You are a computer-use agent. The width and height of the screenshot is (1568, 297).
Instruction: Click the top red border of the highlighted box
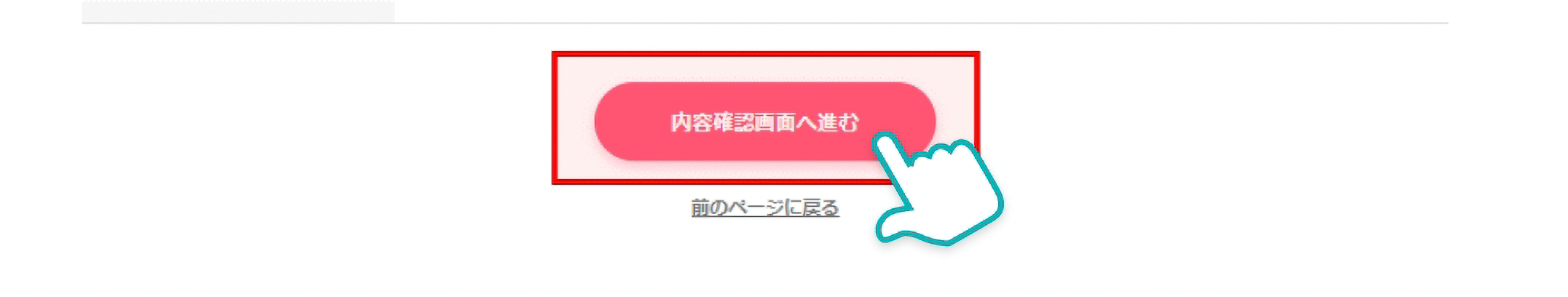(765, 54)
